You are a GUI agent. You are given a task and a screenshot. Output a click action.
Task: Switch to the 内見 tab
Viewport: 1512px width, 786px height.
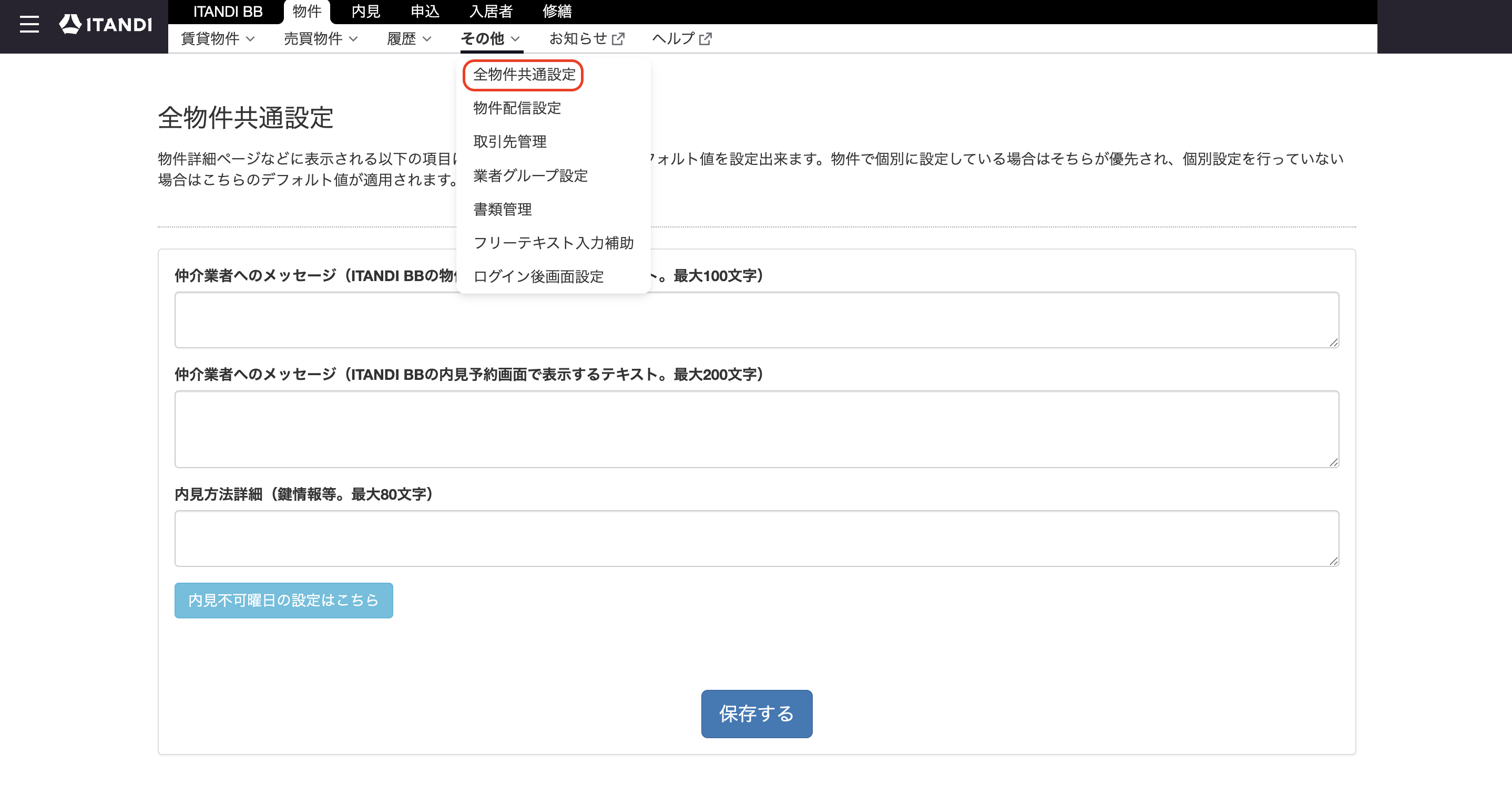click(366, 11)
